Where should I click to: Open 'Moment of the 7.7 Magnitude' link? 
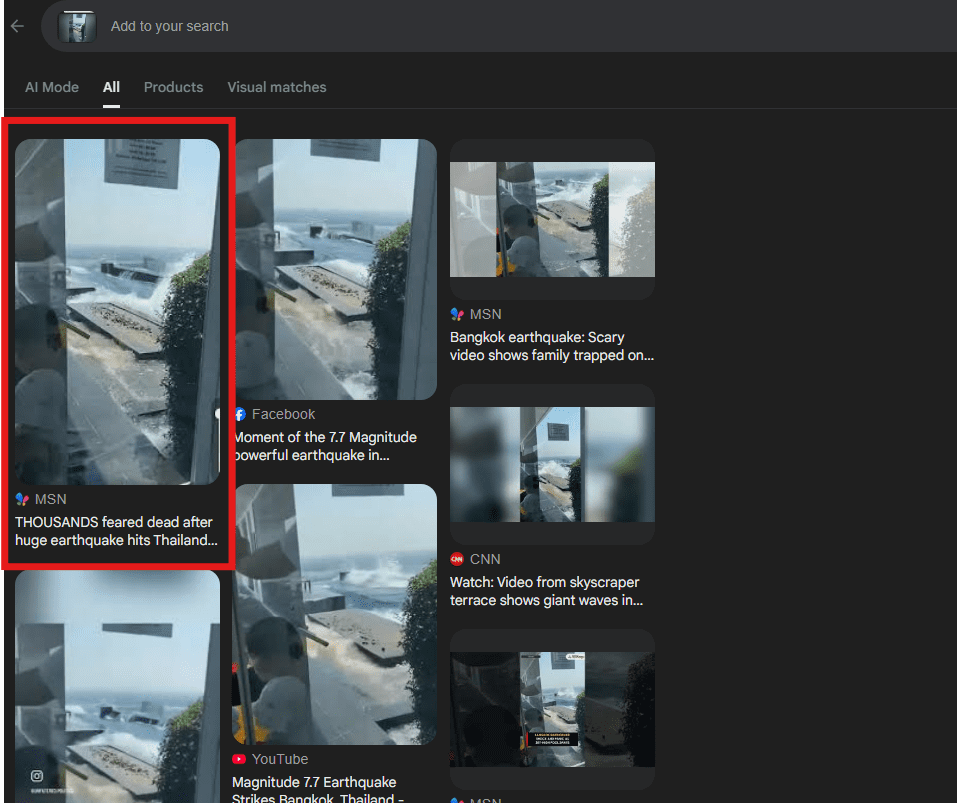pyautogui.click(x=325, y=446)
